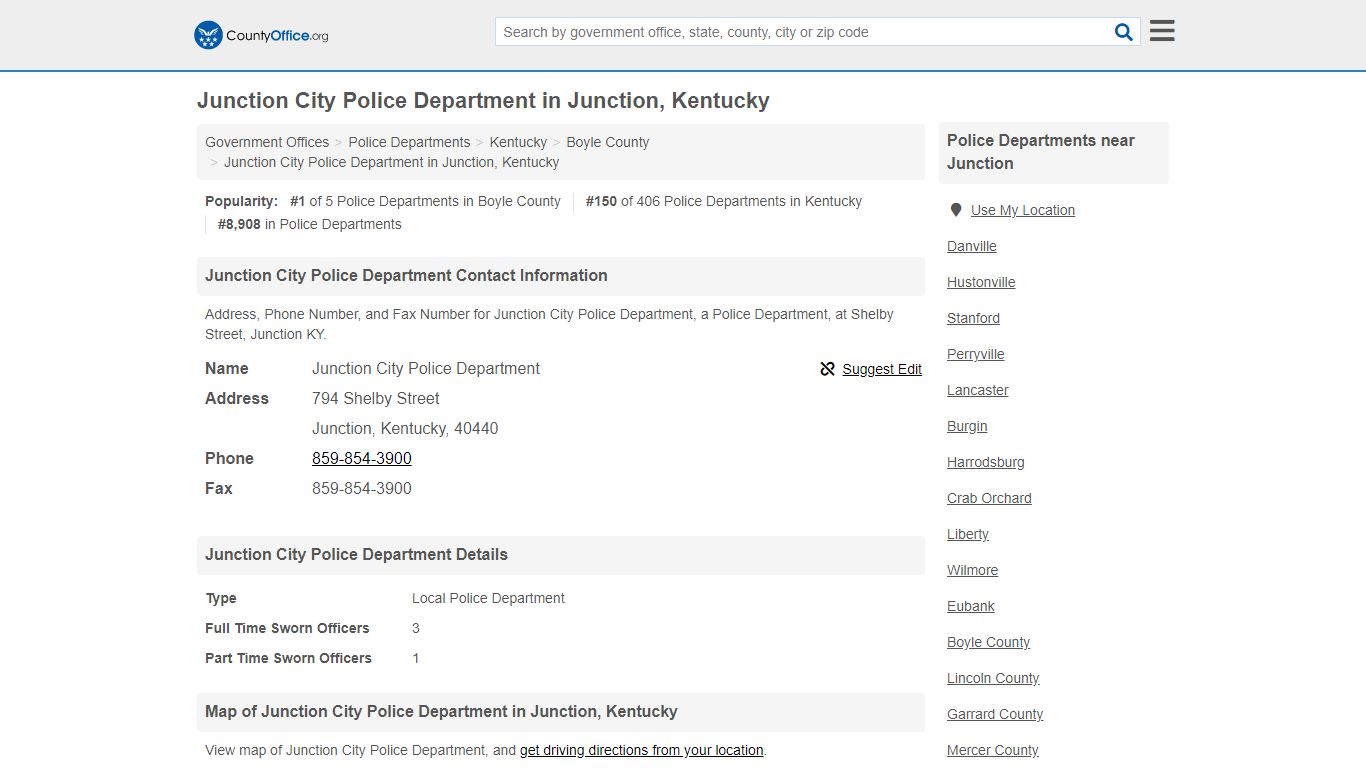Click the page title heading
The height and width of the screenshot is (768, 1366).
483,100
